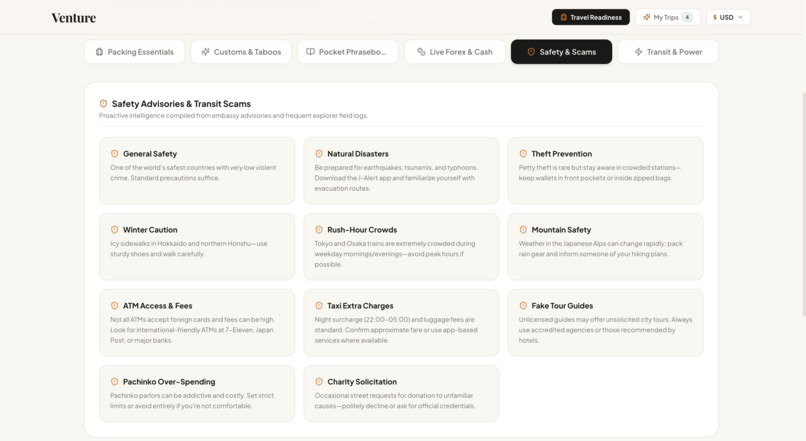
Task: Click the Theft Prevention shield icon
Action: [523, 154]
